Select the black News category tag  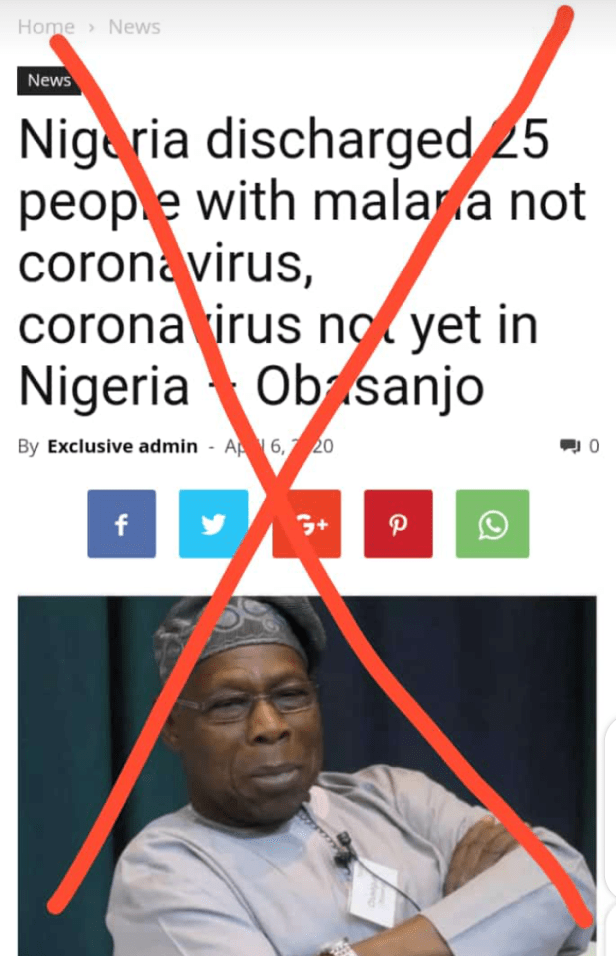click(x=49, y=80)
